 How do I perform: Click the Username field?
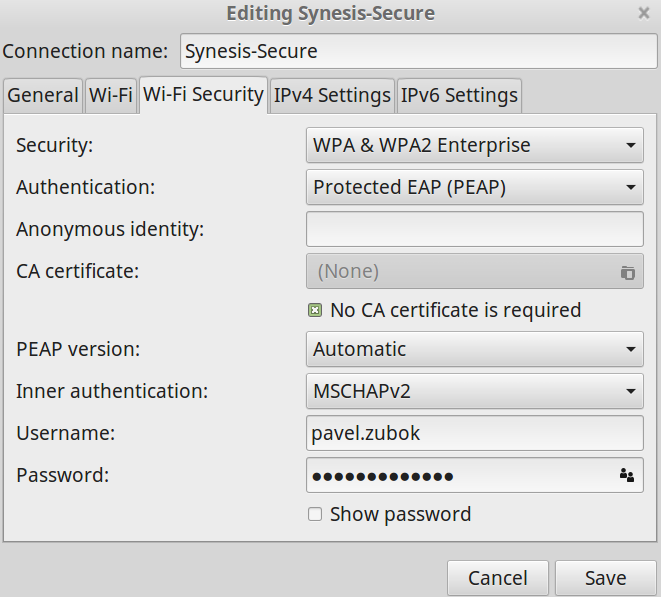click(475, 433)
